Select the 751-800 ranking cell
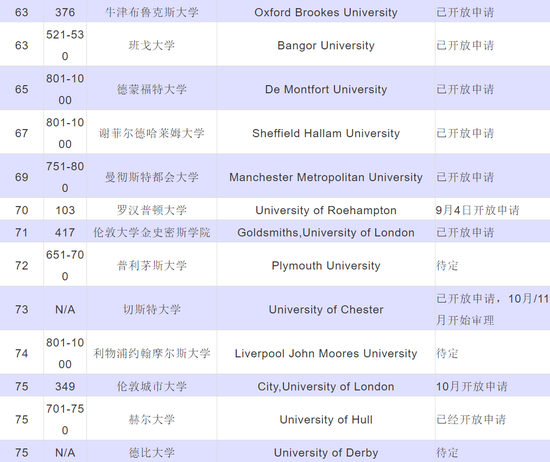This screenshot has height=462, width=550. tap(65, 177)
